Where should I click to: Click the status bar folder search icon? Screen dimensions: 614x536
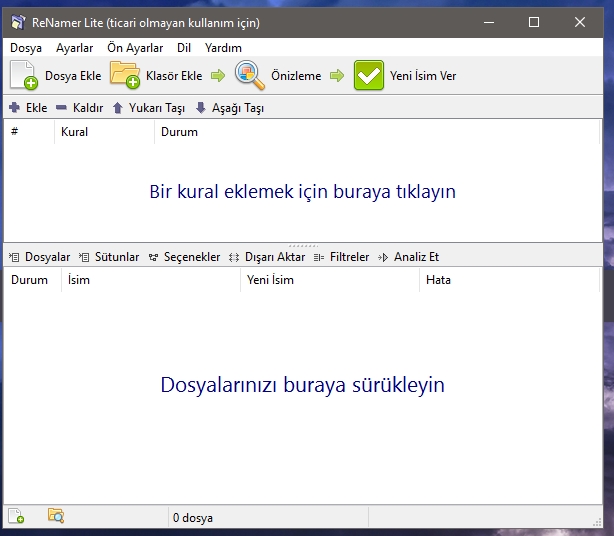56,516
